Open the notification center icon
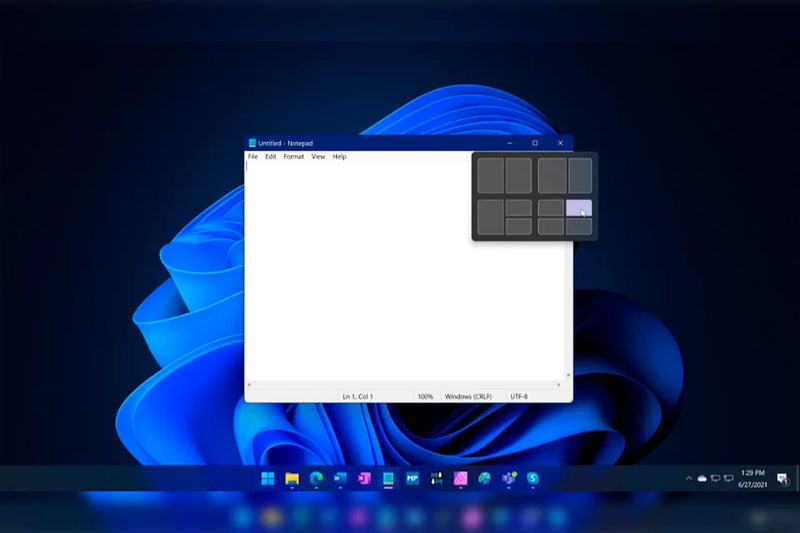 [x=783, y=478]
